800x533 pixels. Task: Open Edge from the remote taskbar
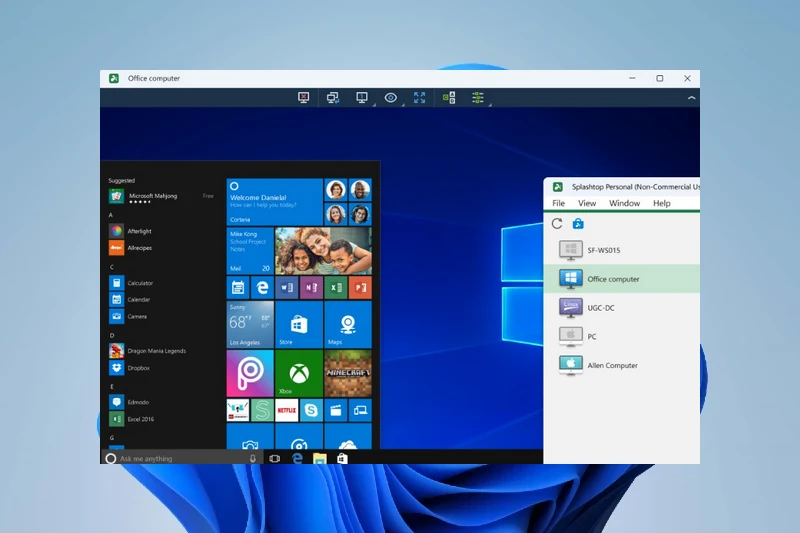(x=297, y=458)
